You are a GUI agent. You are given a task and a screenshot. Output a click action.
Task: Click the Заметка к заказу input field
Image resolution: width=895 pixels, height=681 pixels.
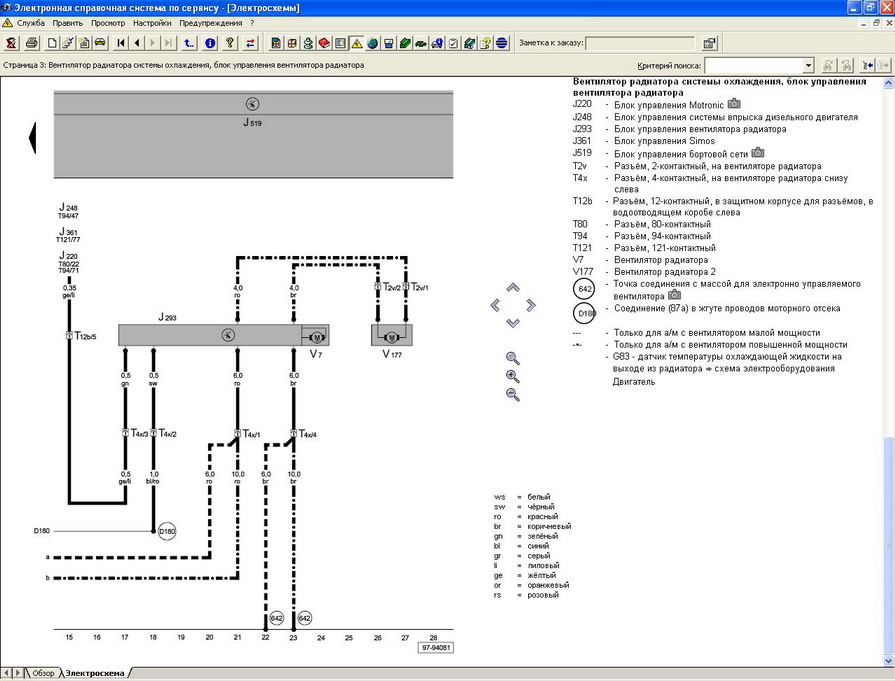pos(640,43)
